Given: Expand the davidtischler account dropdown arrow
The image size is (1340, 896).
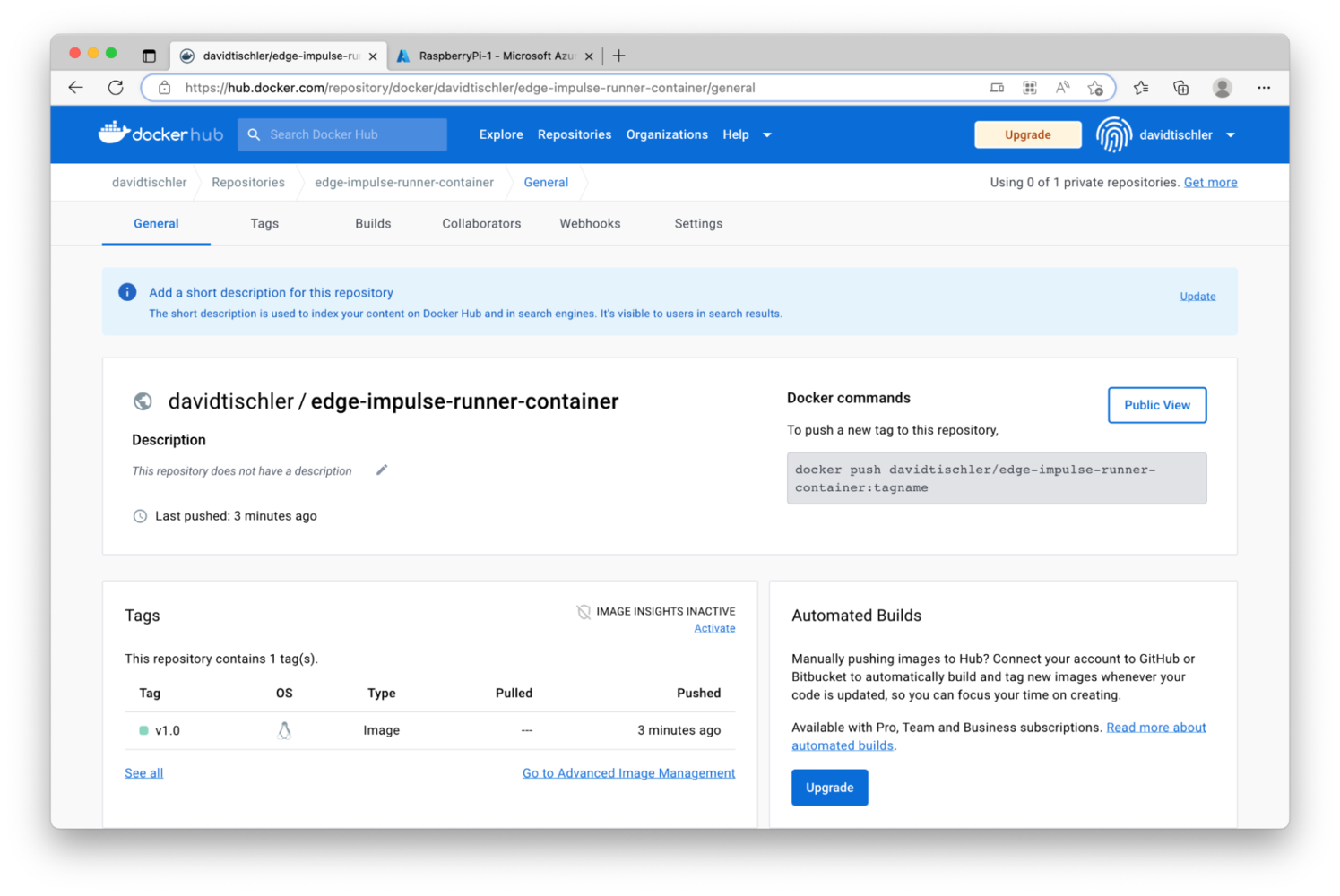Looking at the screenshot, I should [1231, 135].
